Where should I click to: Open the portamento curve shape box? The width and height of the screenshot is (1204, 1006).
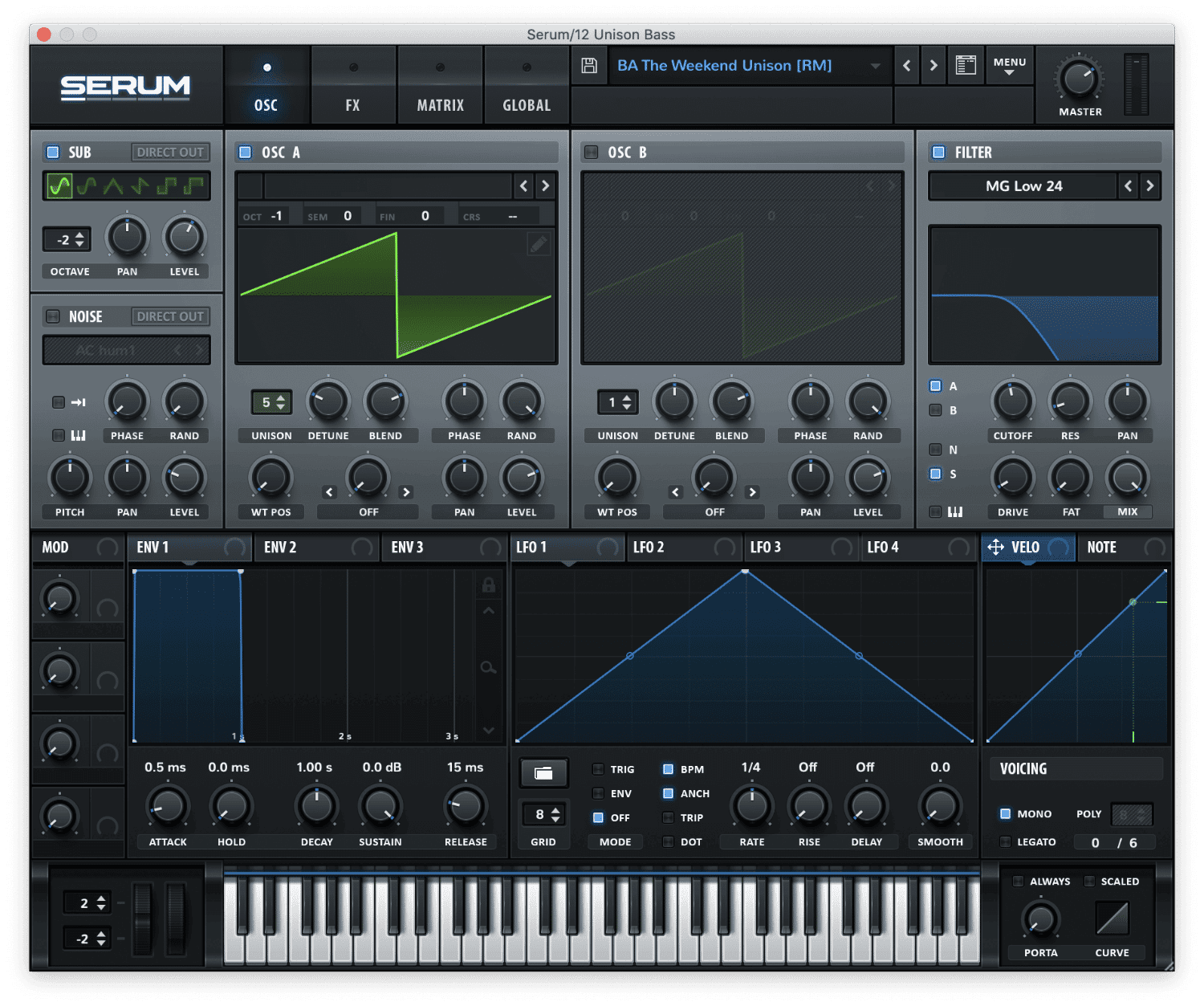pos(1112,918)
